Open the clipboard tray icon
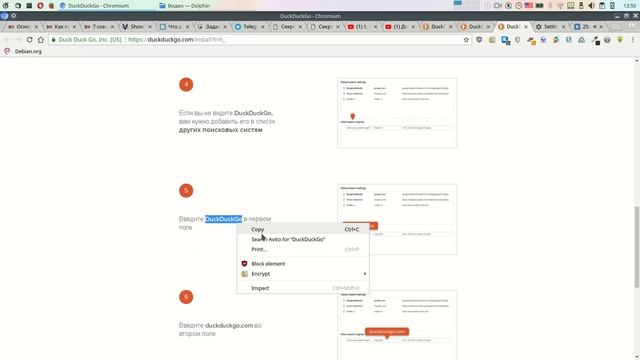The image size is (640, 360). point(602,6)
